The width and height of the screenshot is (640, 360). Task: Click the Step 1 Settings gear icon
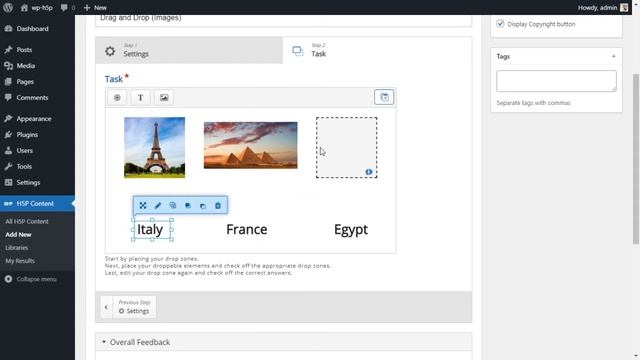110,51
